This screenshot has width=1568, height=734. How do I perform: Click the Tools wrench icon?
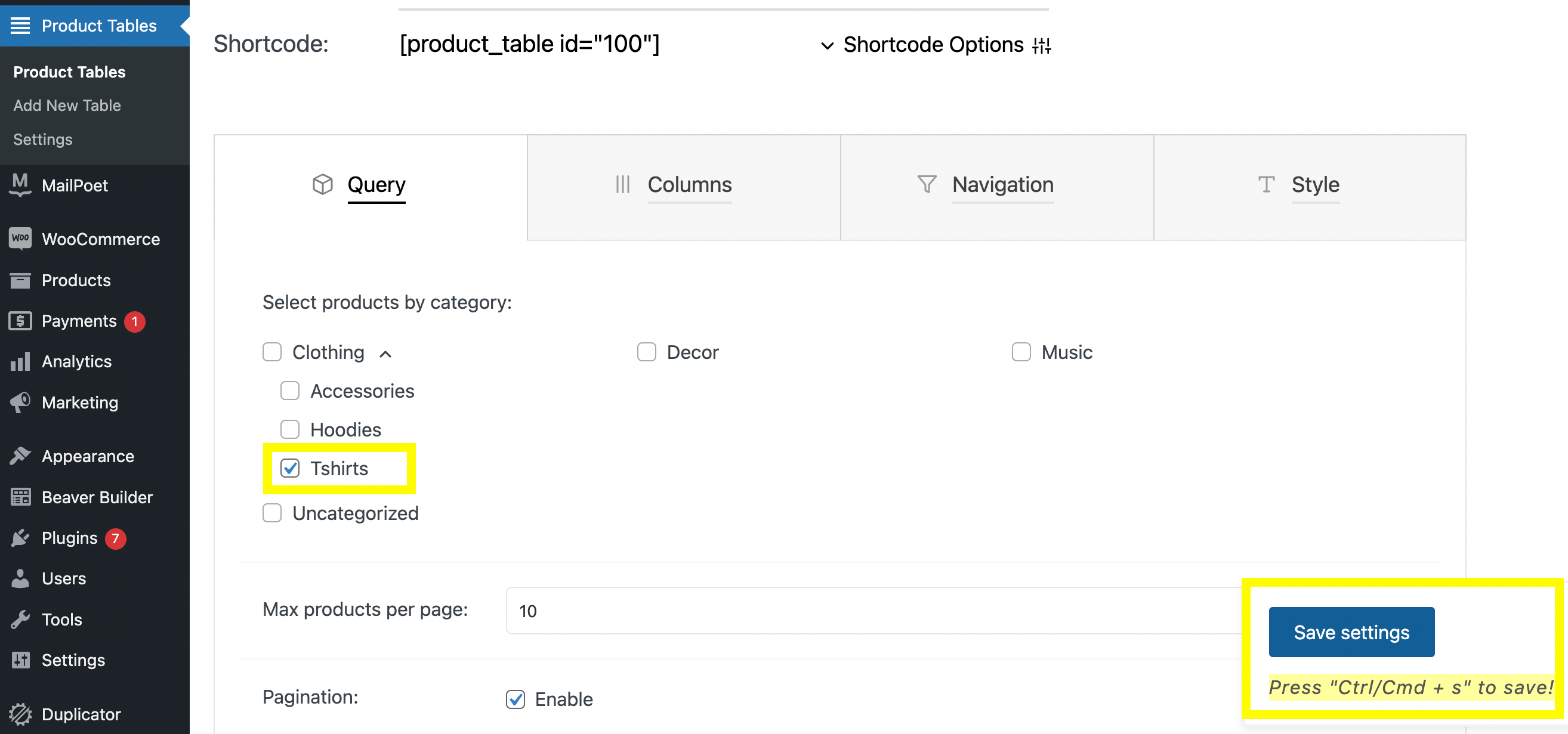[20, 619]
